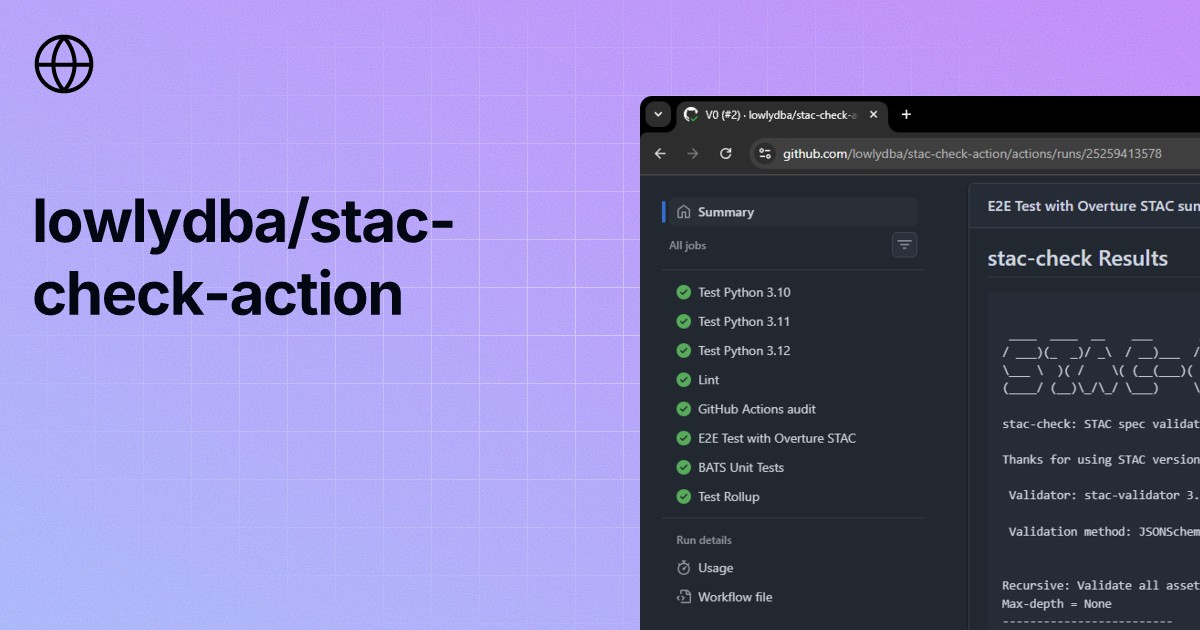Viewport: 1200px width, 630px height.
Task: Click the E2E Test with Overture STAC summary header
Action: (x=1093, y=206)
